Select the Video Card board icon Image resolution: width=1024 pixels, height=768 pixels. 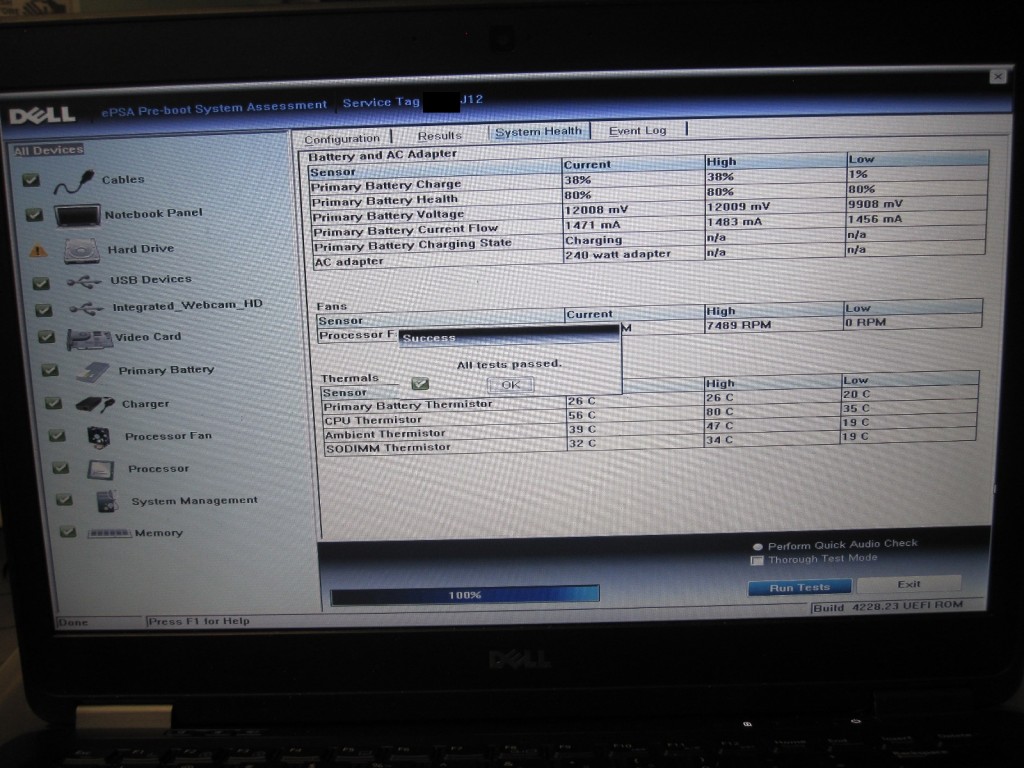[89, 340]
